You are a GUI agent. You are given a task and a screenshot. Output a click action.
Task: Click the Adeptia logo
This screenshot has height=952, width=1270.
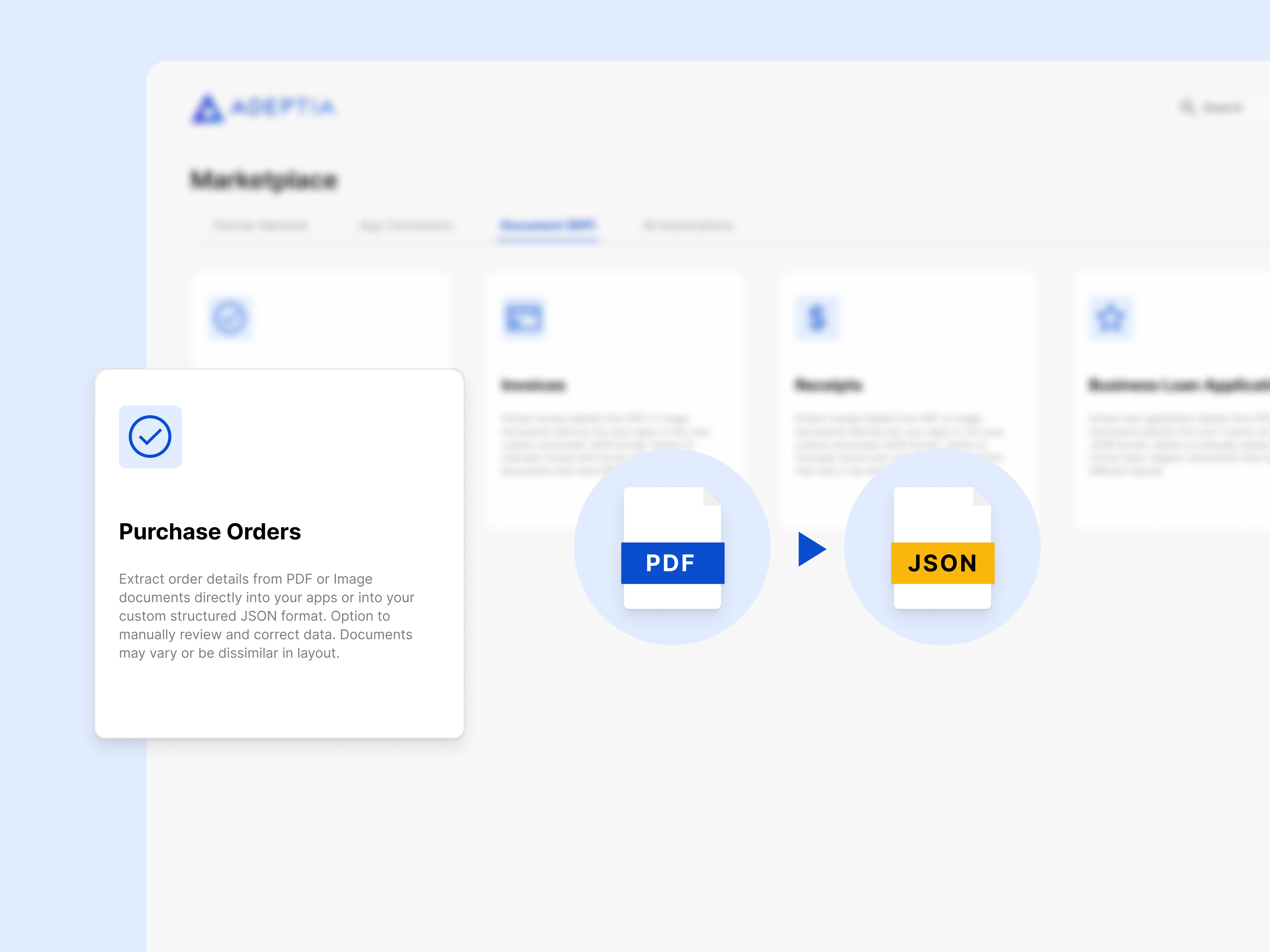(x=264, y=108)
